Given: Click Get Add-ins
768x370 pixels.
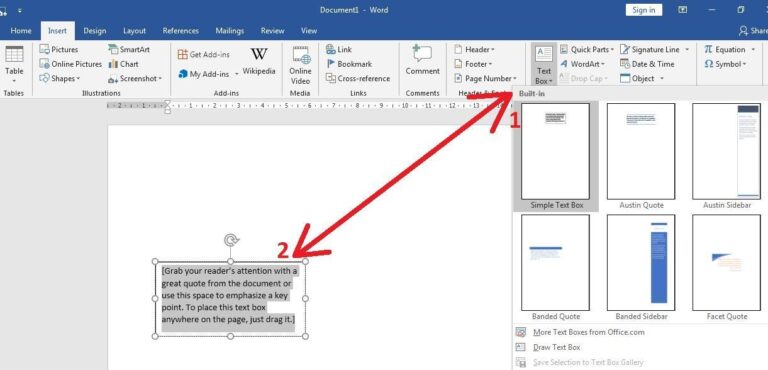Looking at the screenshot, I should 203,54.
